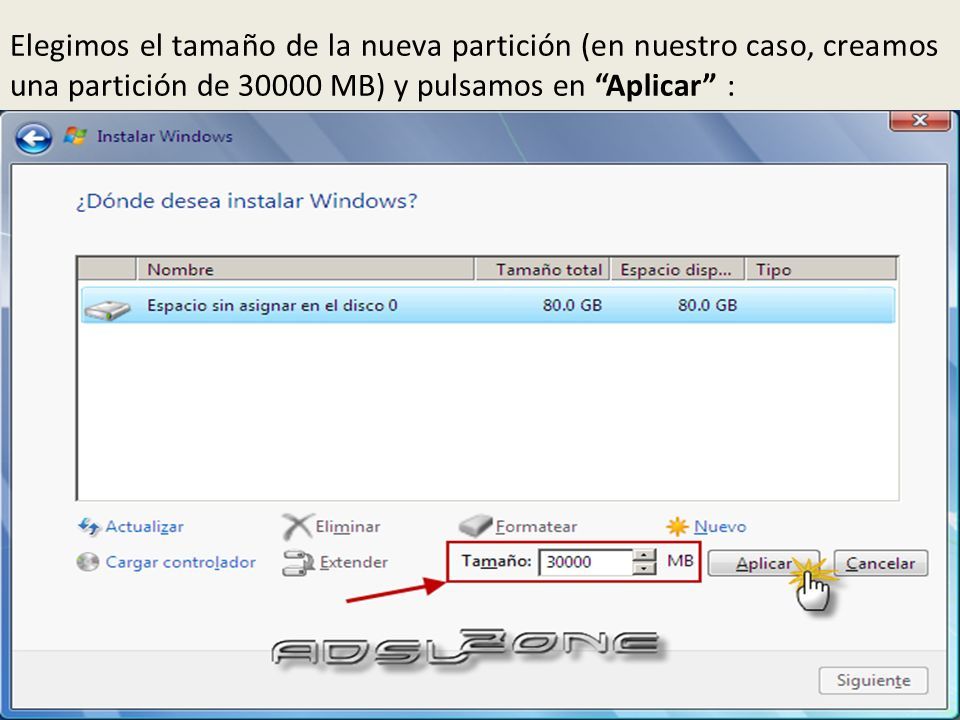960x720 pixels.
Task: Click the Extender partition icon
Action: (x=298, y=563)
